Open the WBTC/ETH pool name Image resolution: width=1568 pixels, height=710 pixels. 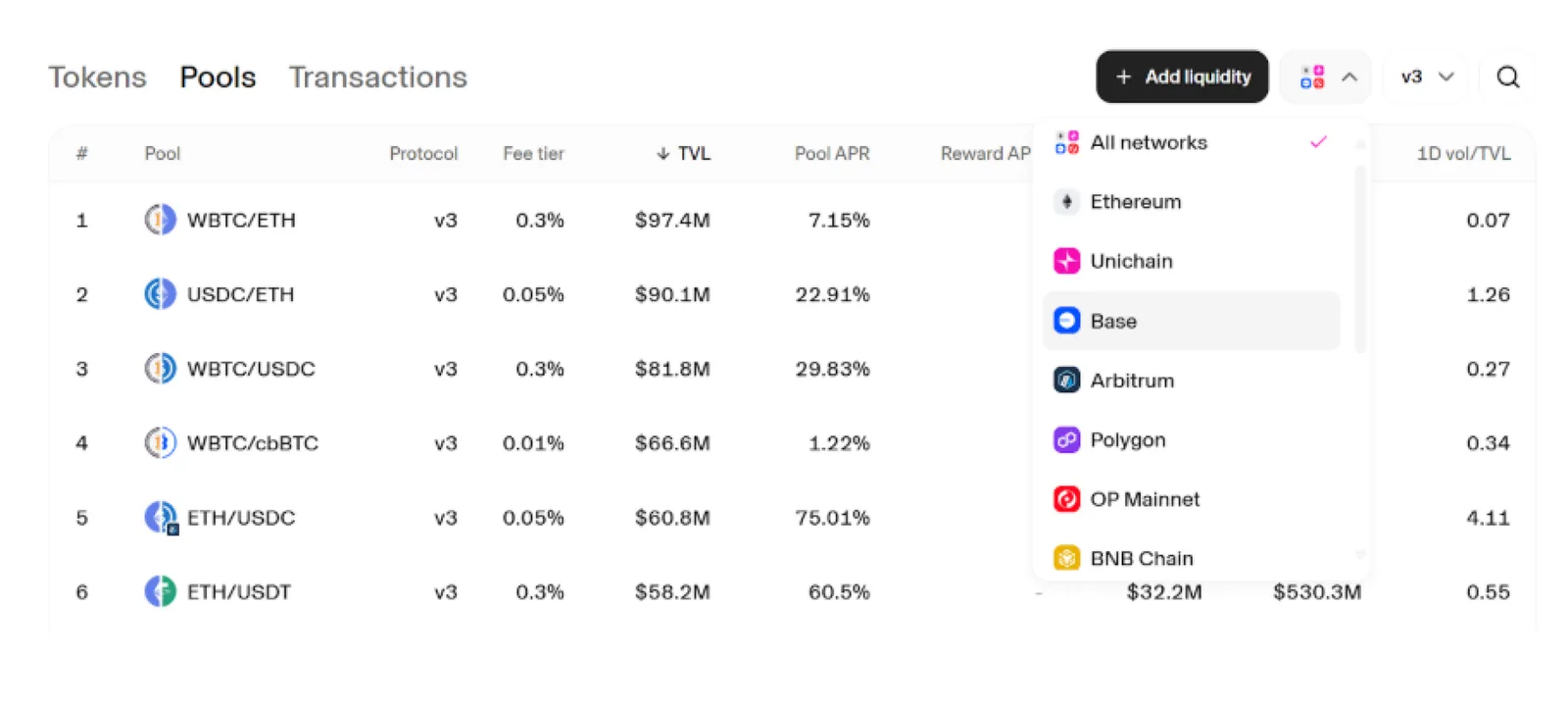pos(241,220)
